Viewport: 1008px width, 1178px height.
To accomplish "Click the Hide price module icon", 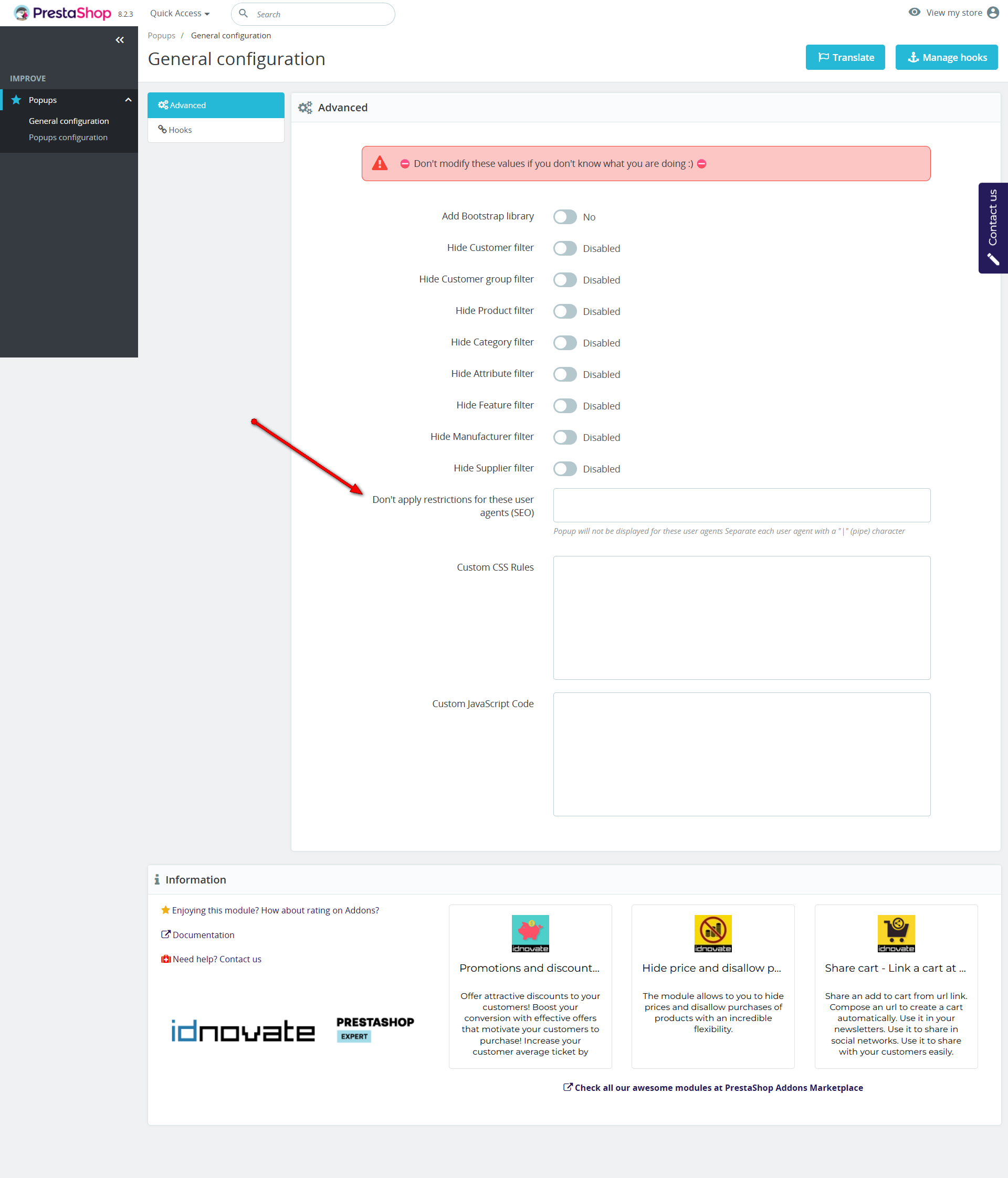I will (x=712, y=933).
